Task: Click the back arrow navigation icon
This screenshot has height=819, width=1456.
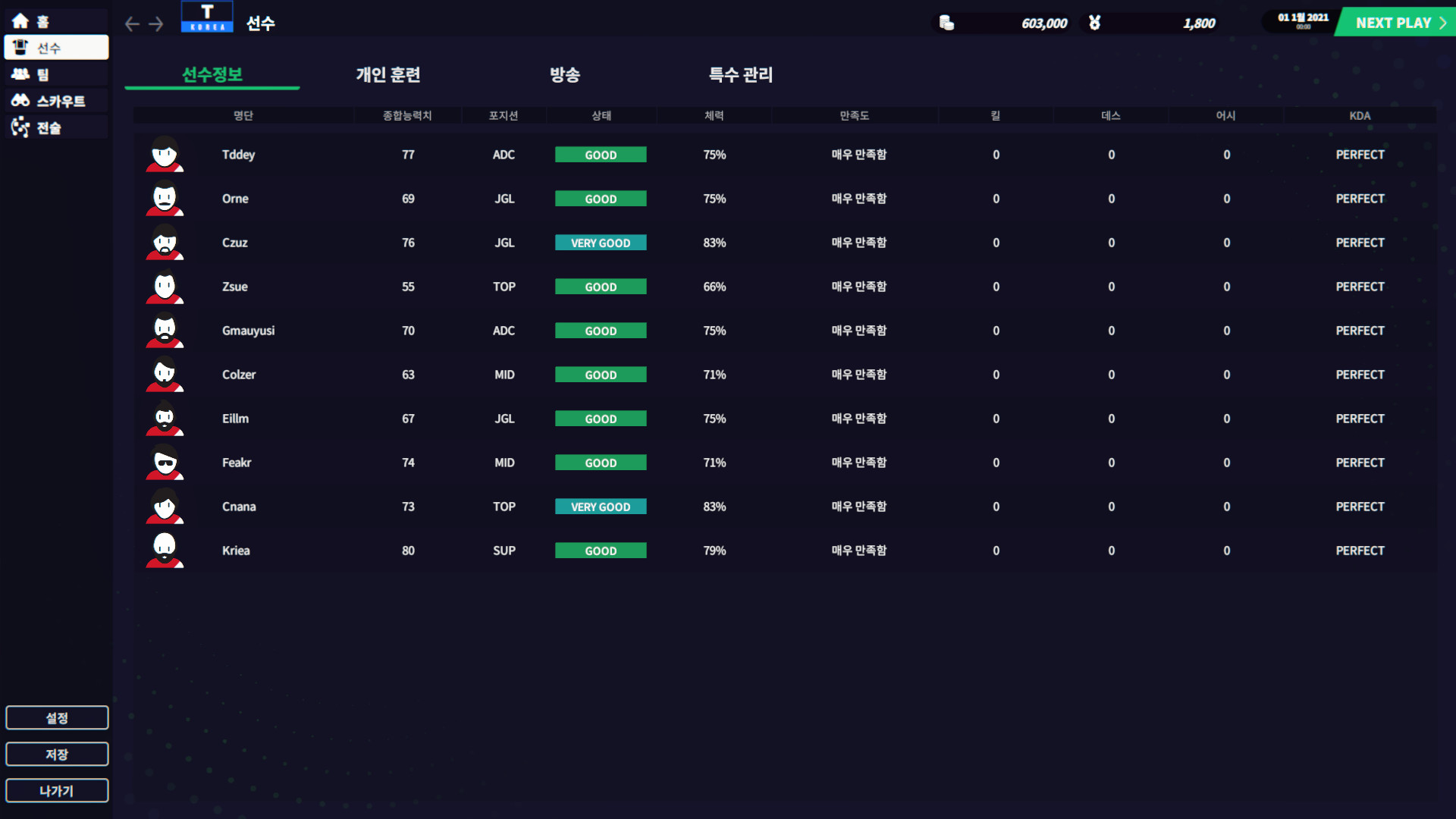Action: pyautogui.click(x=132, y=24)
